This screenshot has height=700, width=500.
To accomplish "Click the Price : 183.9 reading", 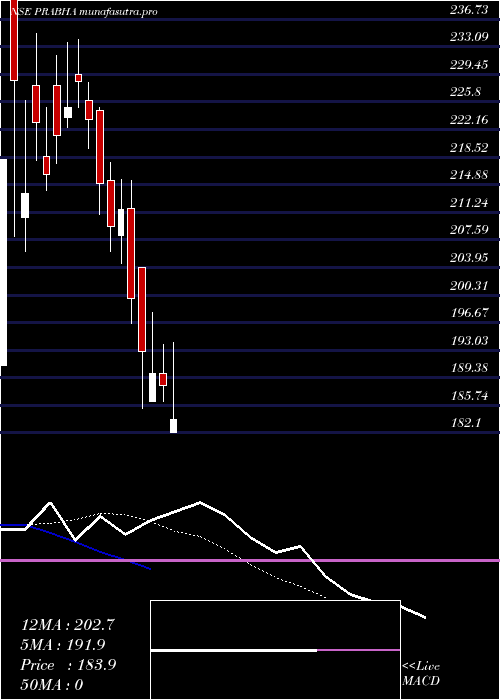I will [68, 665].
